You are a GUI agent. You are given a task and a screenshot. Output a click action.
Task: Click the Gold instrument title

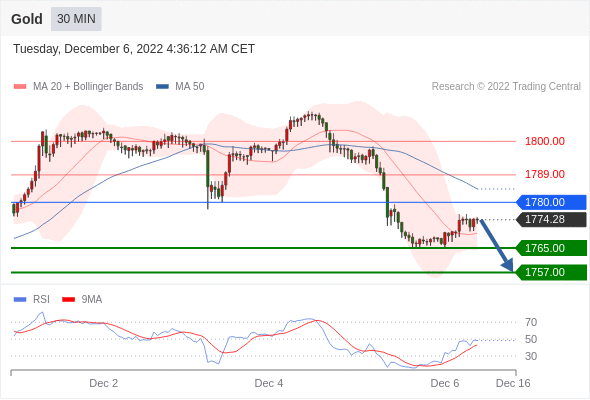click(27, 19)
